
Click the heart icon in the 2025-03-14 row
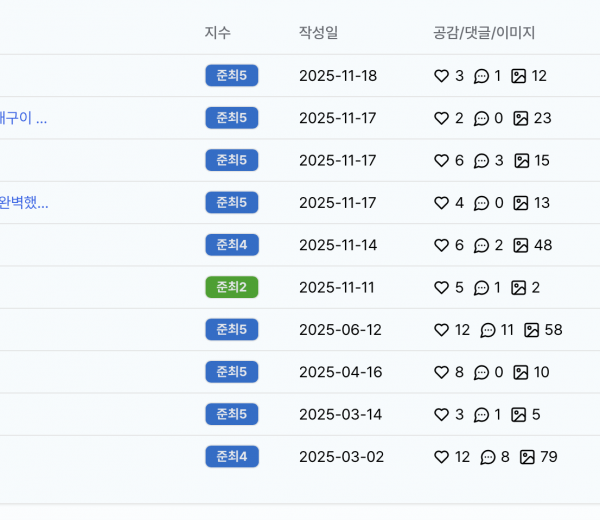pyautogui.click(x=441, y=415)
